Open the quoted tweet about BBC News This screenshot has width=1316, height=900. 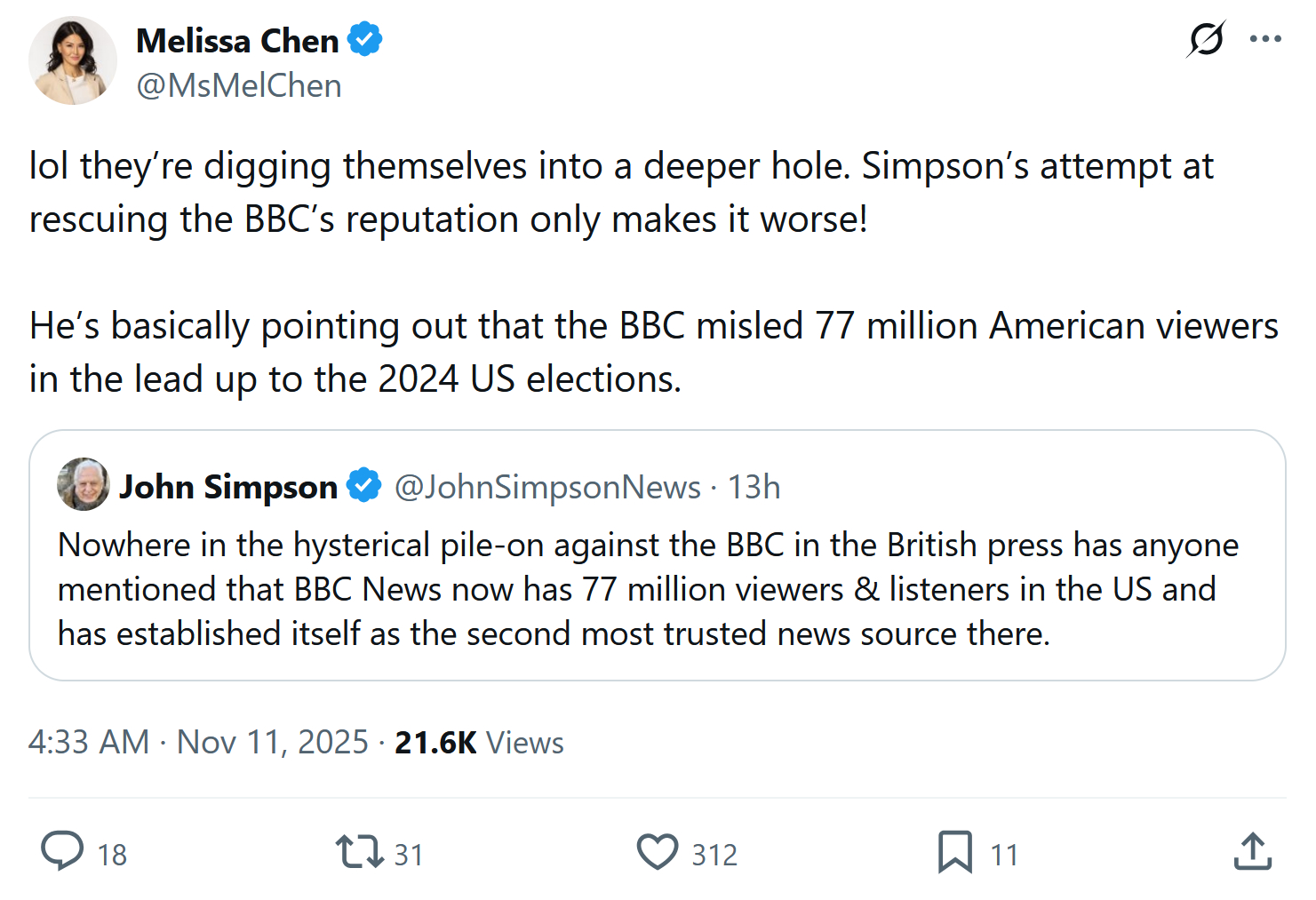(656, 589)
